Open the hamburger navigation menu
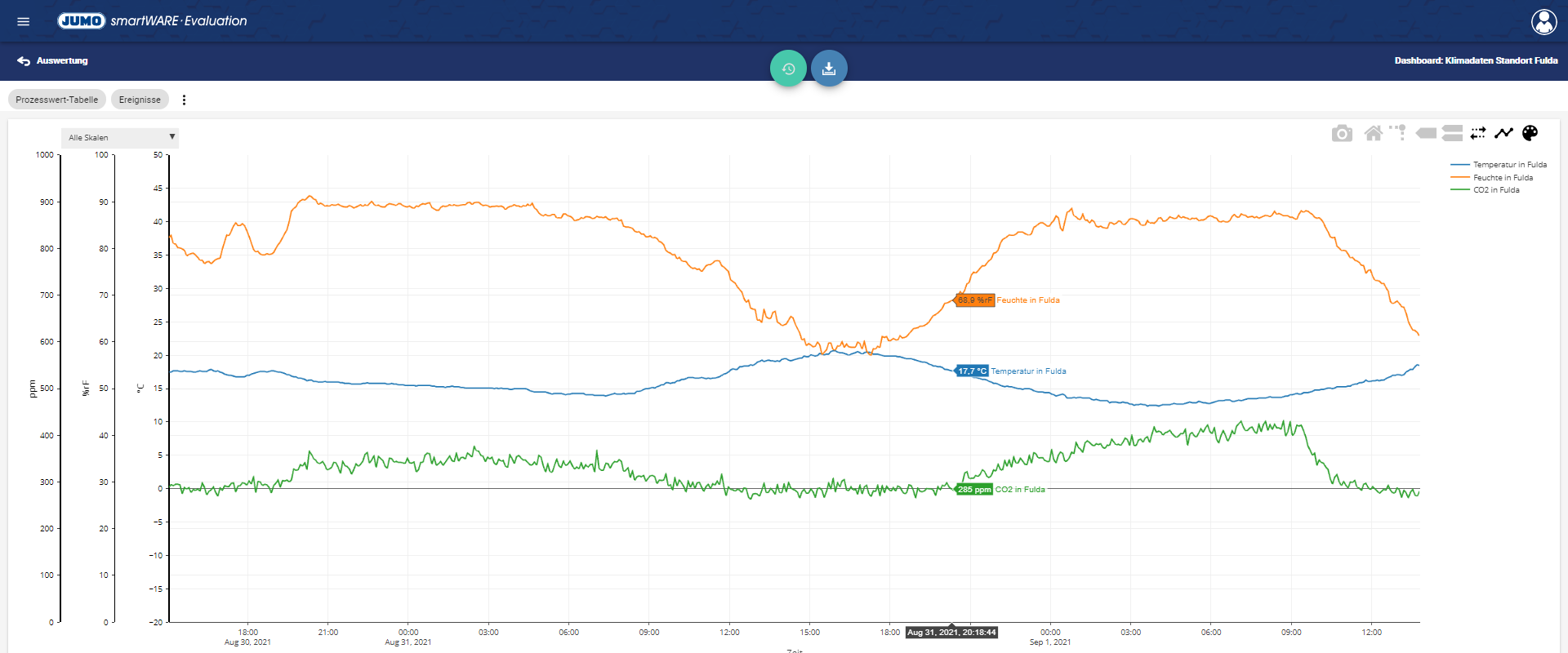 pos(23,21)
